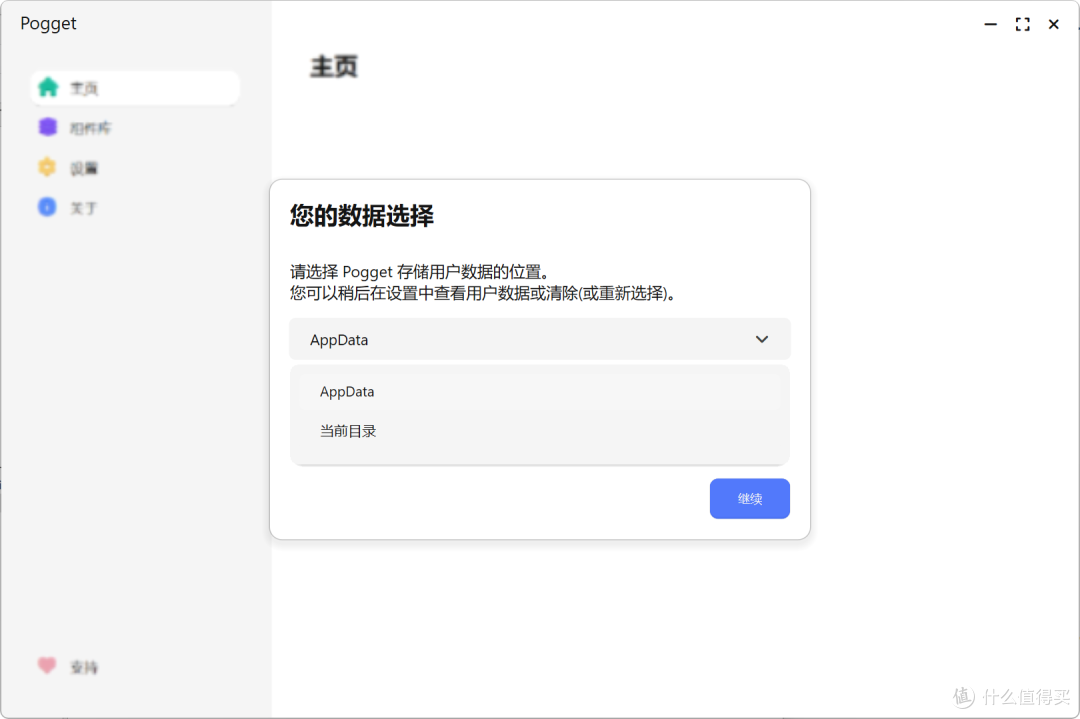
Task: Click the blue About info icon
Action: click(x=47, y=207)
